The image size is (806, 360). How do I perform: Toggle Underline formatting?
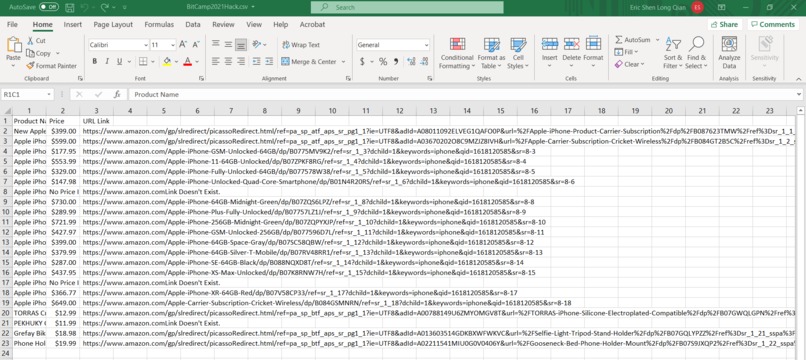pos(119,62)
